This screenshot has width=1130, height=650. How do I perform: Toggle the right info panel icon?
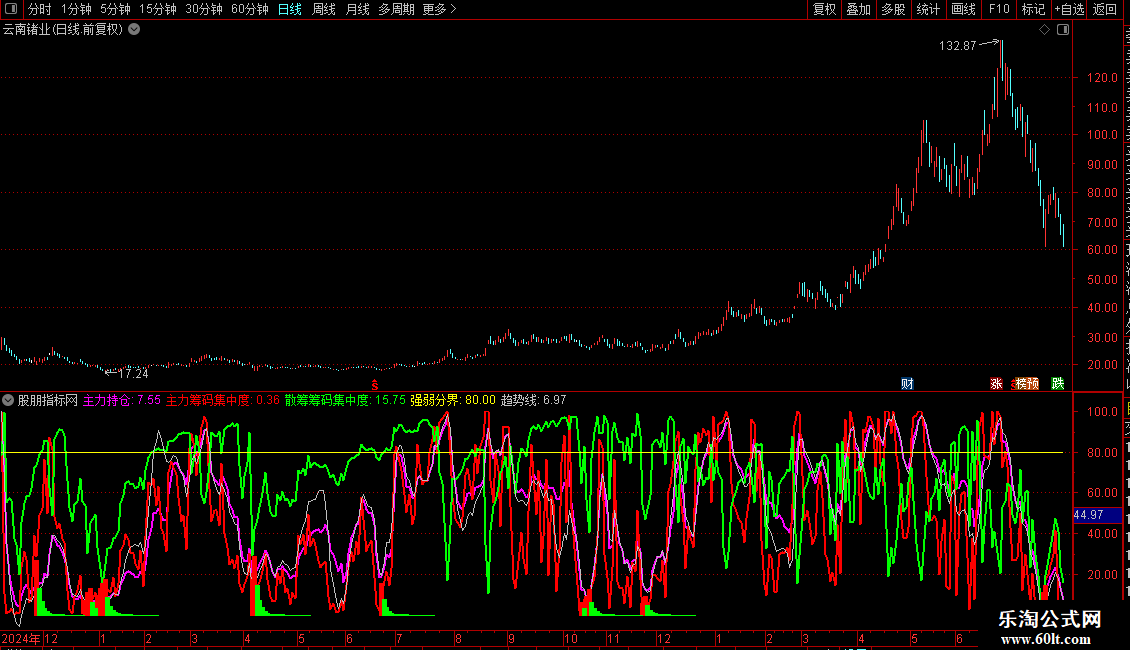pos(1063,30)
